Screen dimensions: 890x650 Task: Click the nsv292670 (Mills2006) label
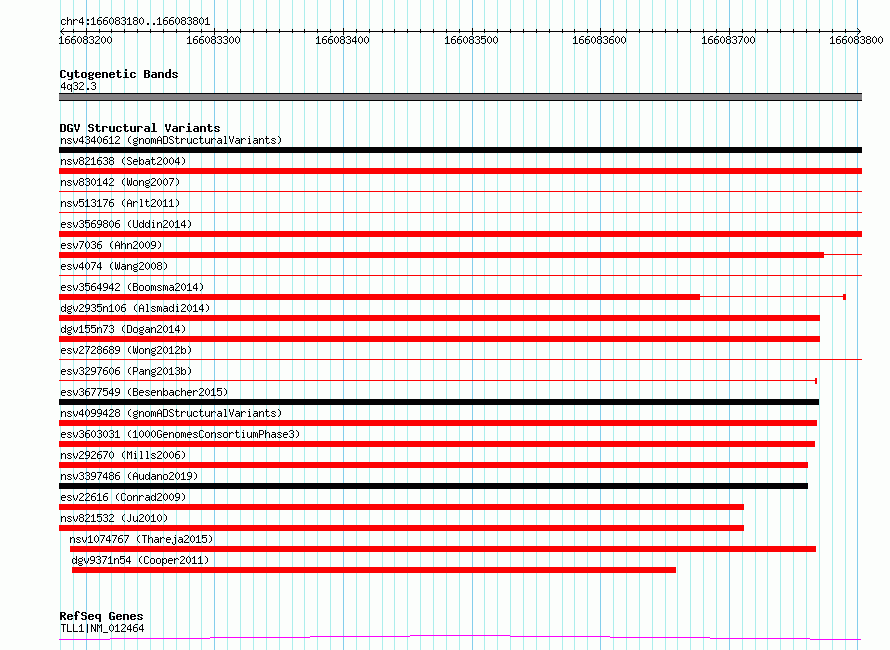[x=123, y=455]
